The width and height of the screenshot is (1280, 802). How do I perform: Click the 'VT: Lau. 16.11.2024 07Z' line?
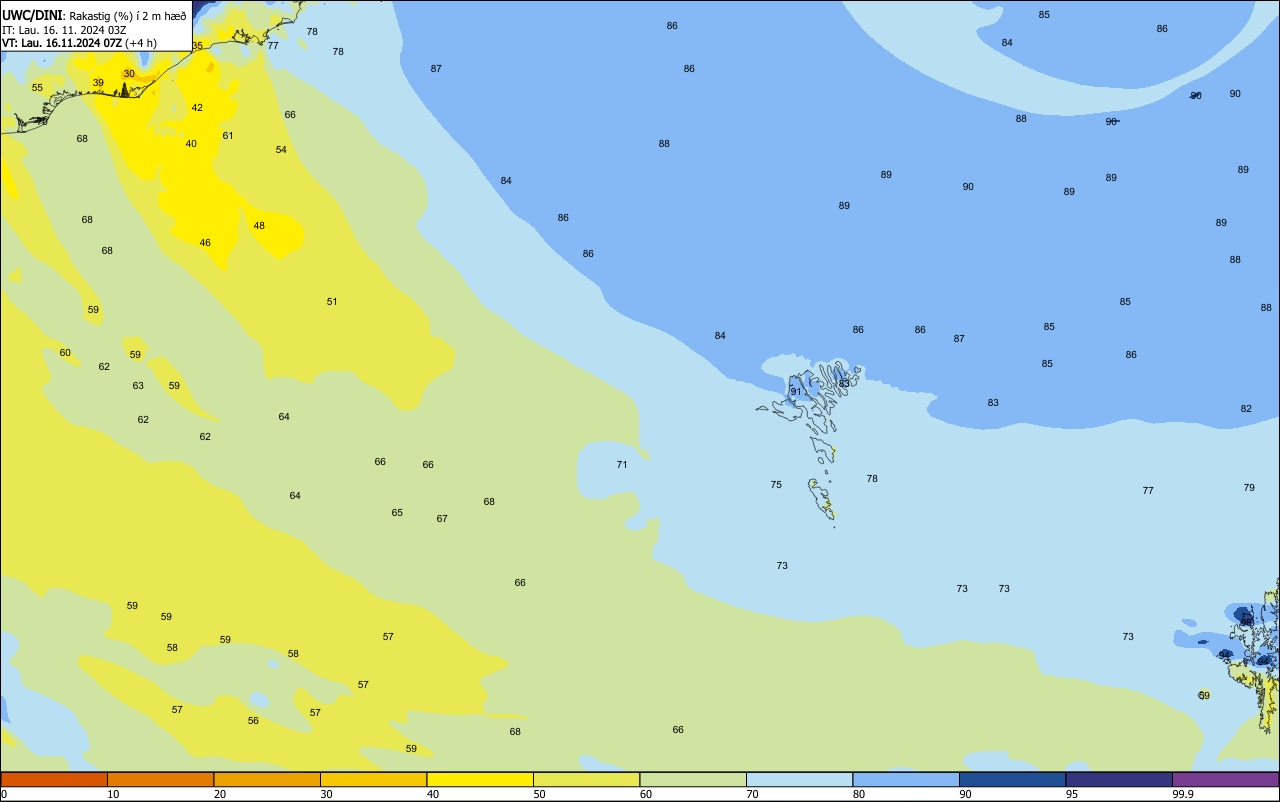coord(62,43)
